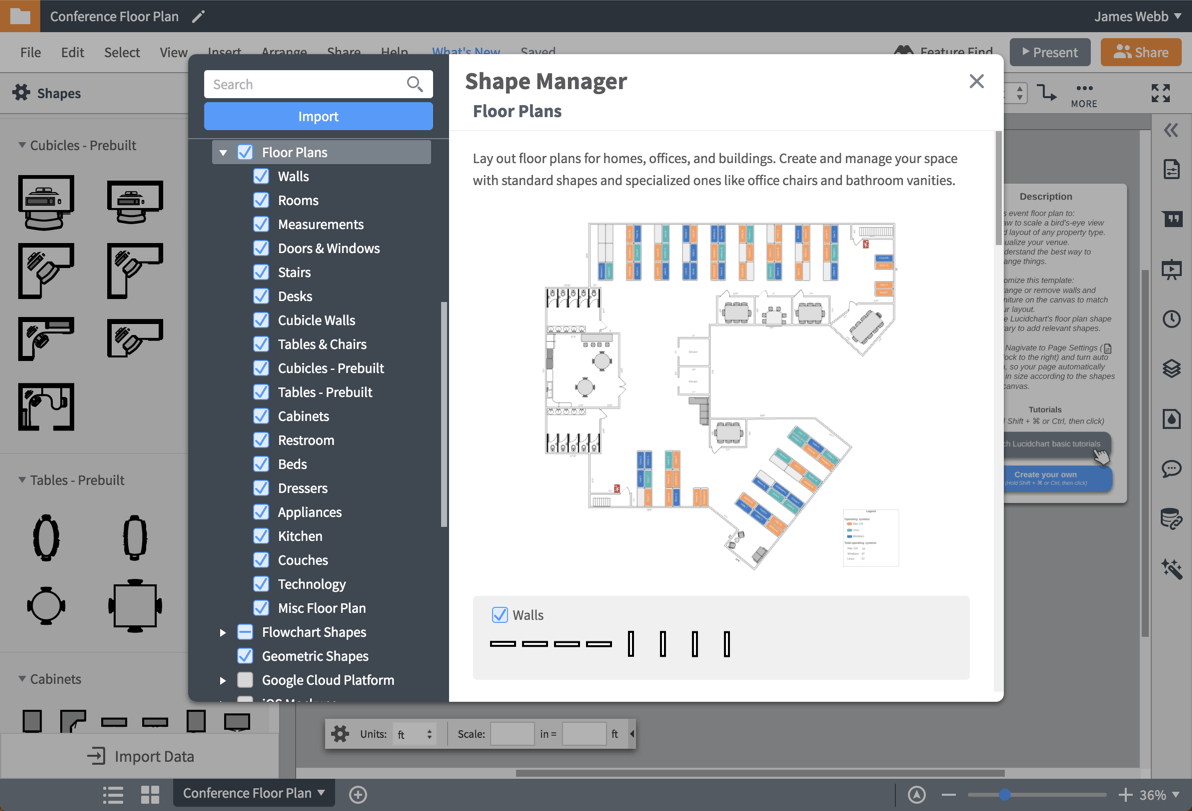Open the Layers panel icon
This screenshot has width=1192, height=811.
1171,369
